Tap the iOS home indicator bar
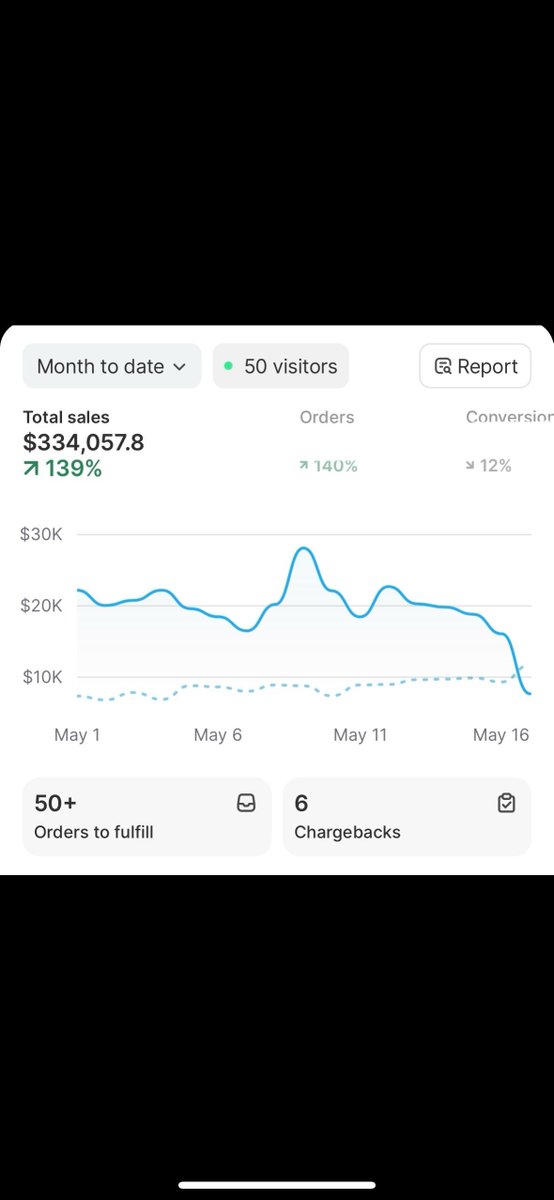The image size is (554, 1200). click(x=277, y=1185)
